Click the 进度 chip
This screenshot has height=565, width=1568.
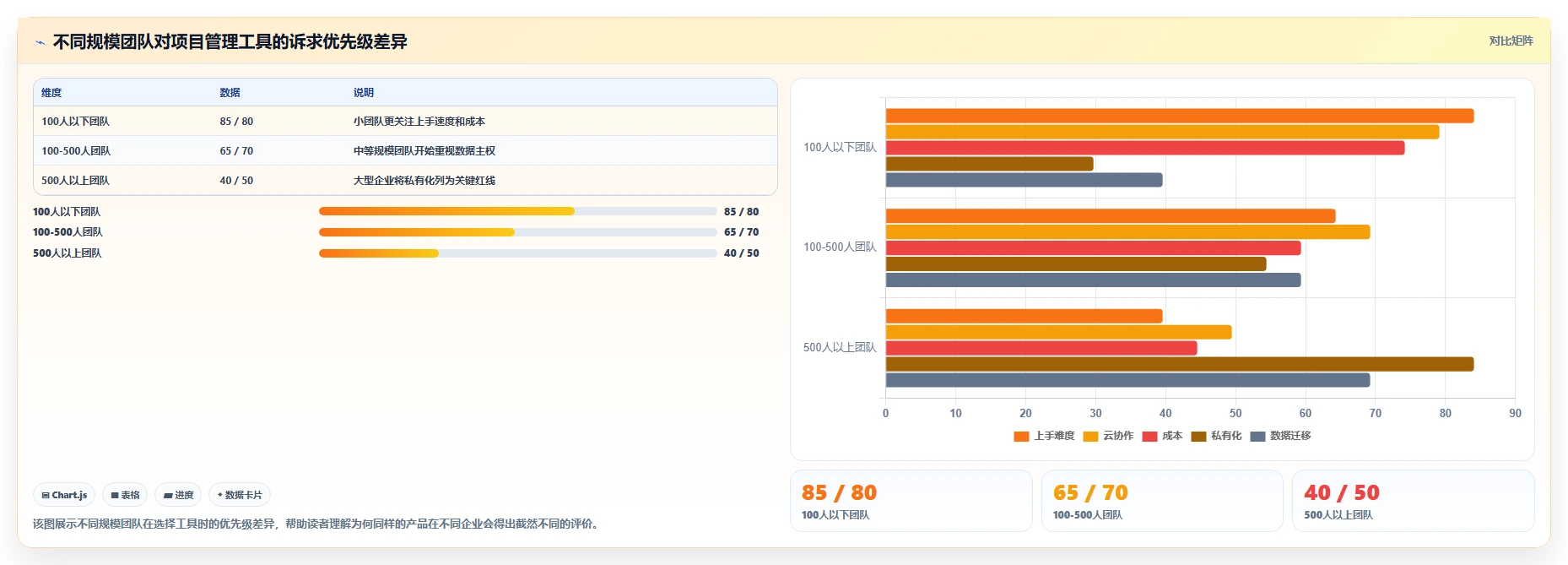pos(178,495)
